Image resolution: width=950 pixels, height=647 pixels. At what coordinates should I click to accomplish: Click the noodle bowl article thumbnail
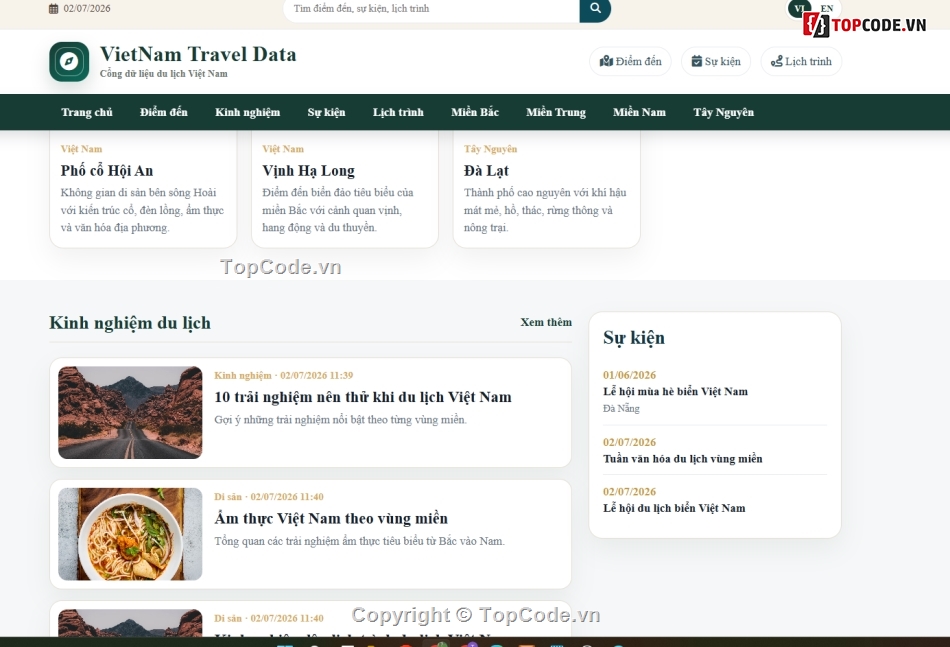point(130,534)
